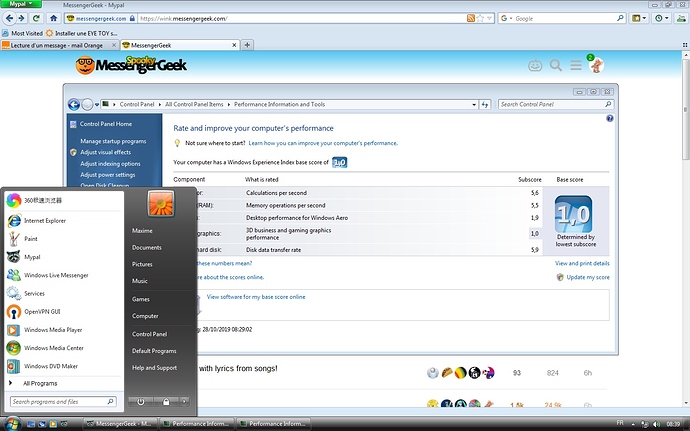
Task: Launch Mypal from the Start menu
Action: click(64, 257)
